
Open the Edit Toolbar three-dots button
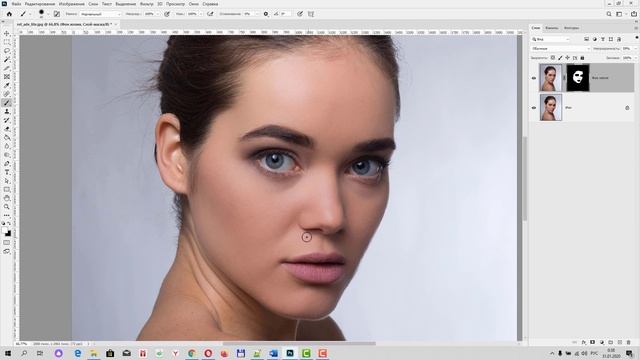[x=7, y=215]
